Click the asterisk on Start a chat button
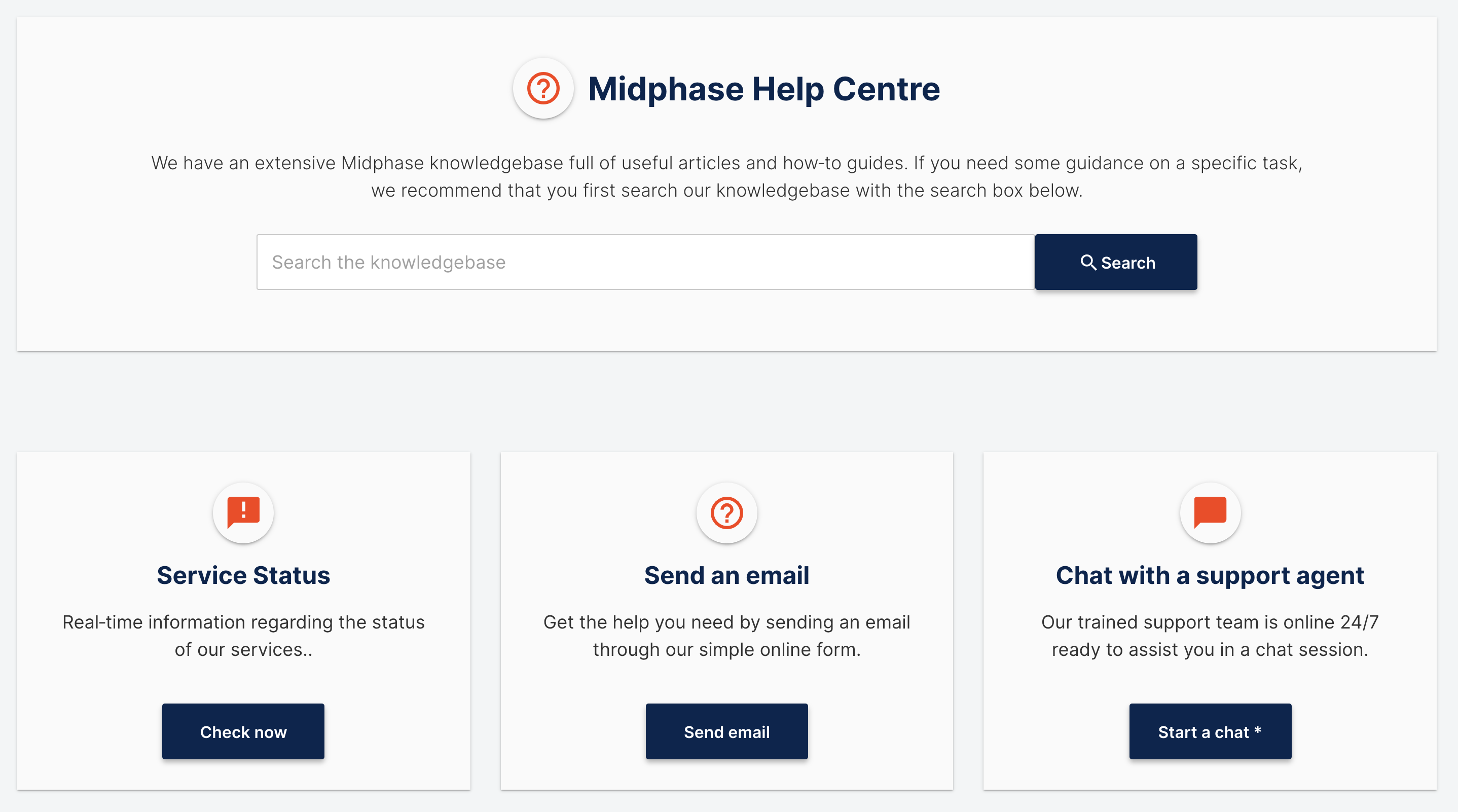Image resolution: width=1458 pixels, height=812 pixels. pos(1258,730)
